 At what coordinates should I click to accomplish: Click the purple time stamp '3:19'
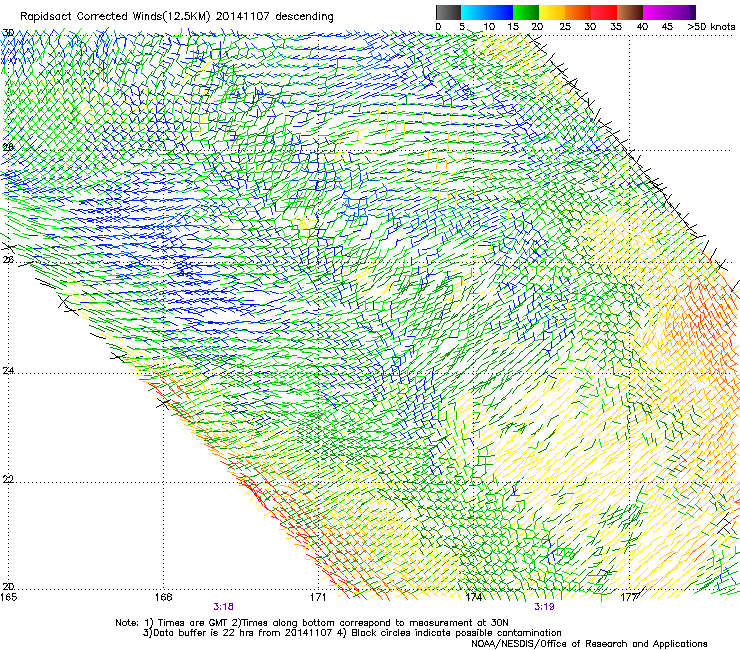[544, 607]
